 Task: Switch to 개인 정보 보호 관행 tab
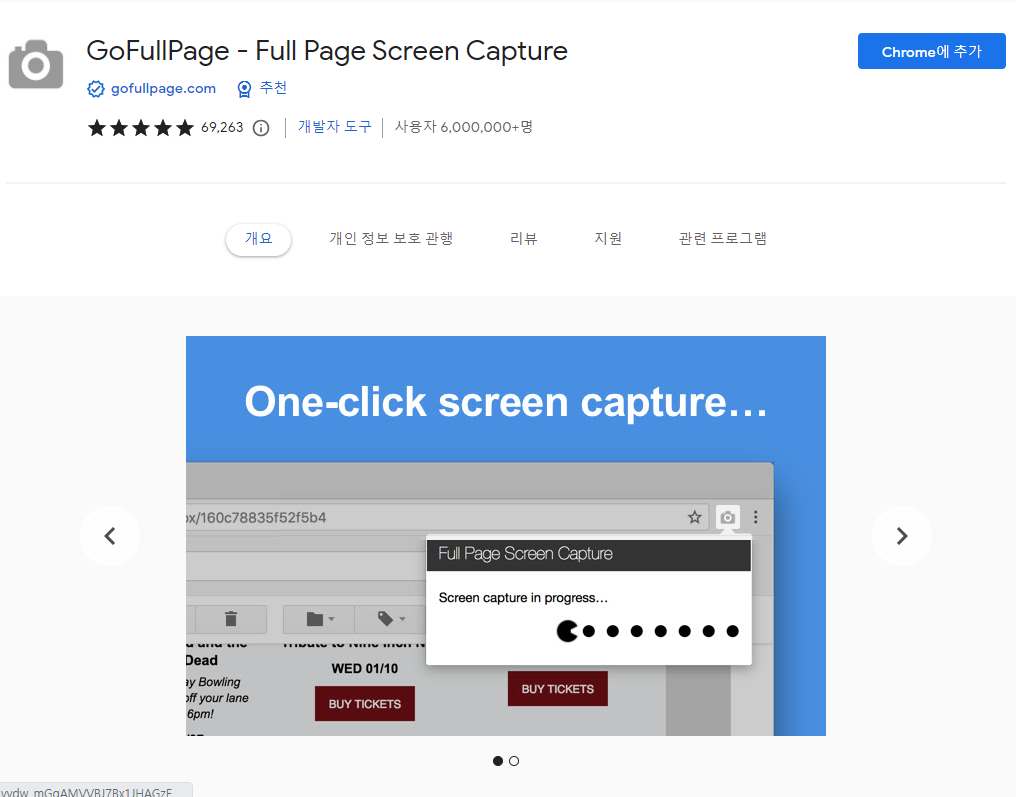point(391,238)
